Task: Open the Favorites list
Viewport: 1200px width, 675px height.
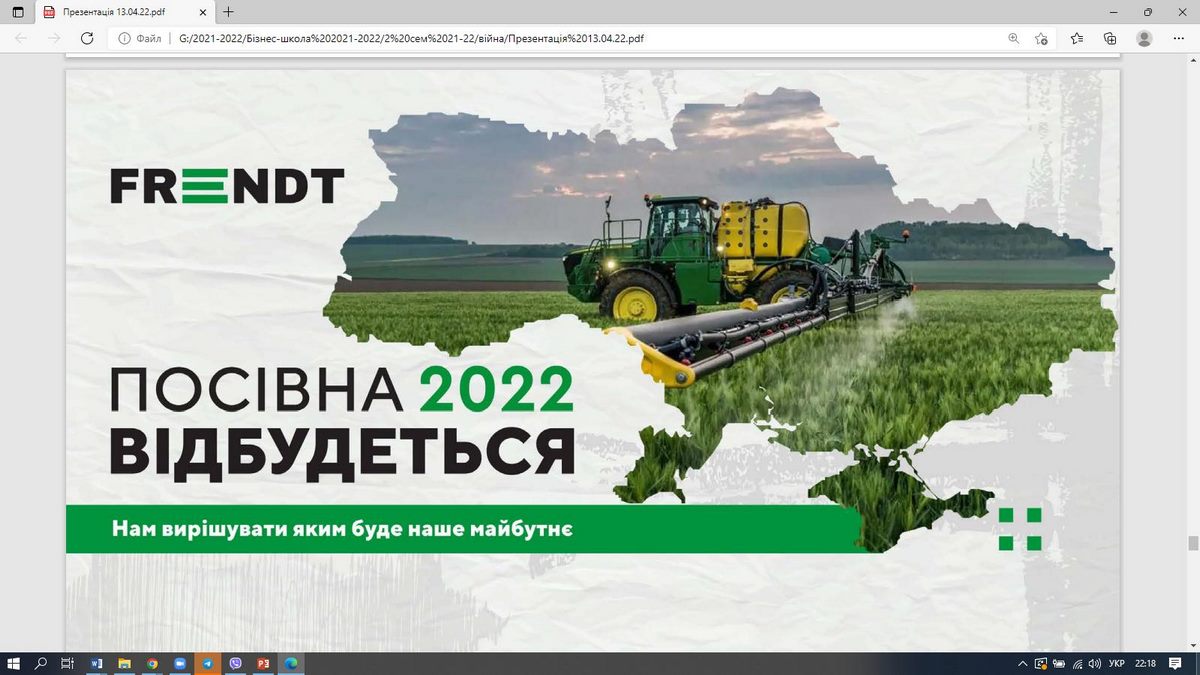Action: coord(1077,38)
